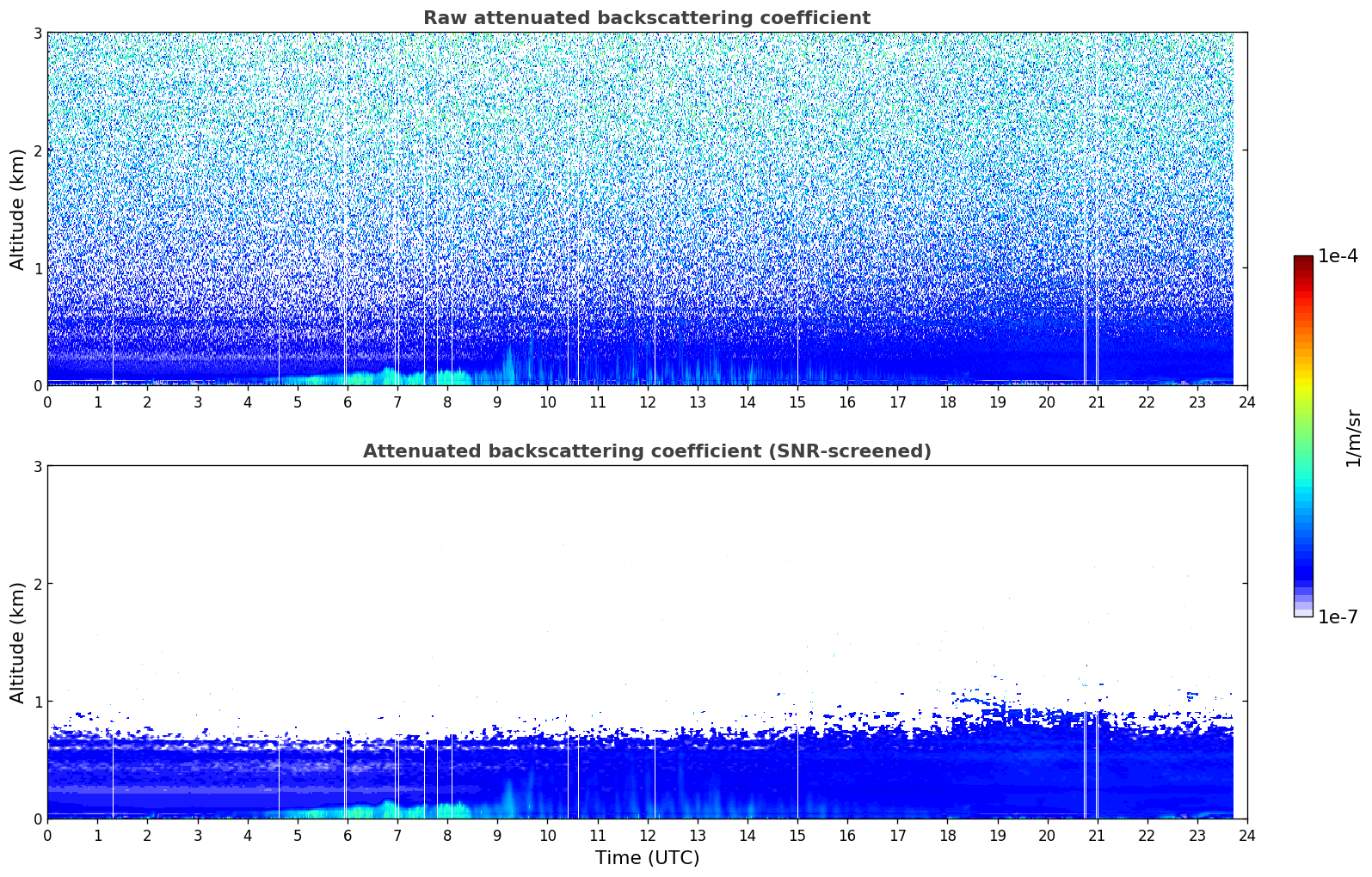The width and height of the screenshot is (1372, 877).
Task: Pick the yellow band on the colorbar
Action: coord(1302,384)
